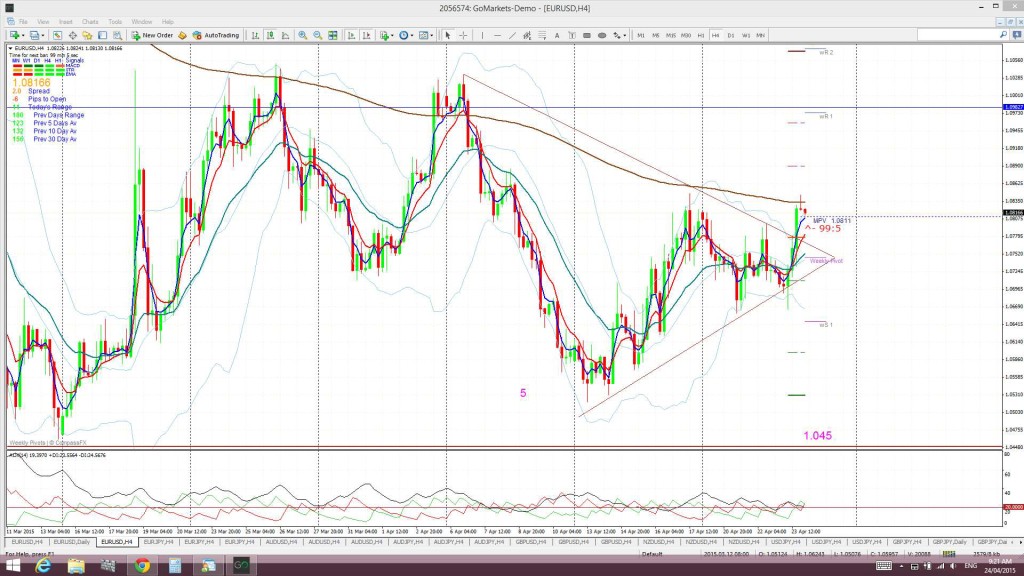
Task: Toggle the Market Watch window icon
Action: point(57,35)
